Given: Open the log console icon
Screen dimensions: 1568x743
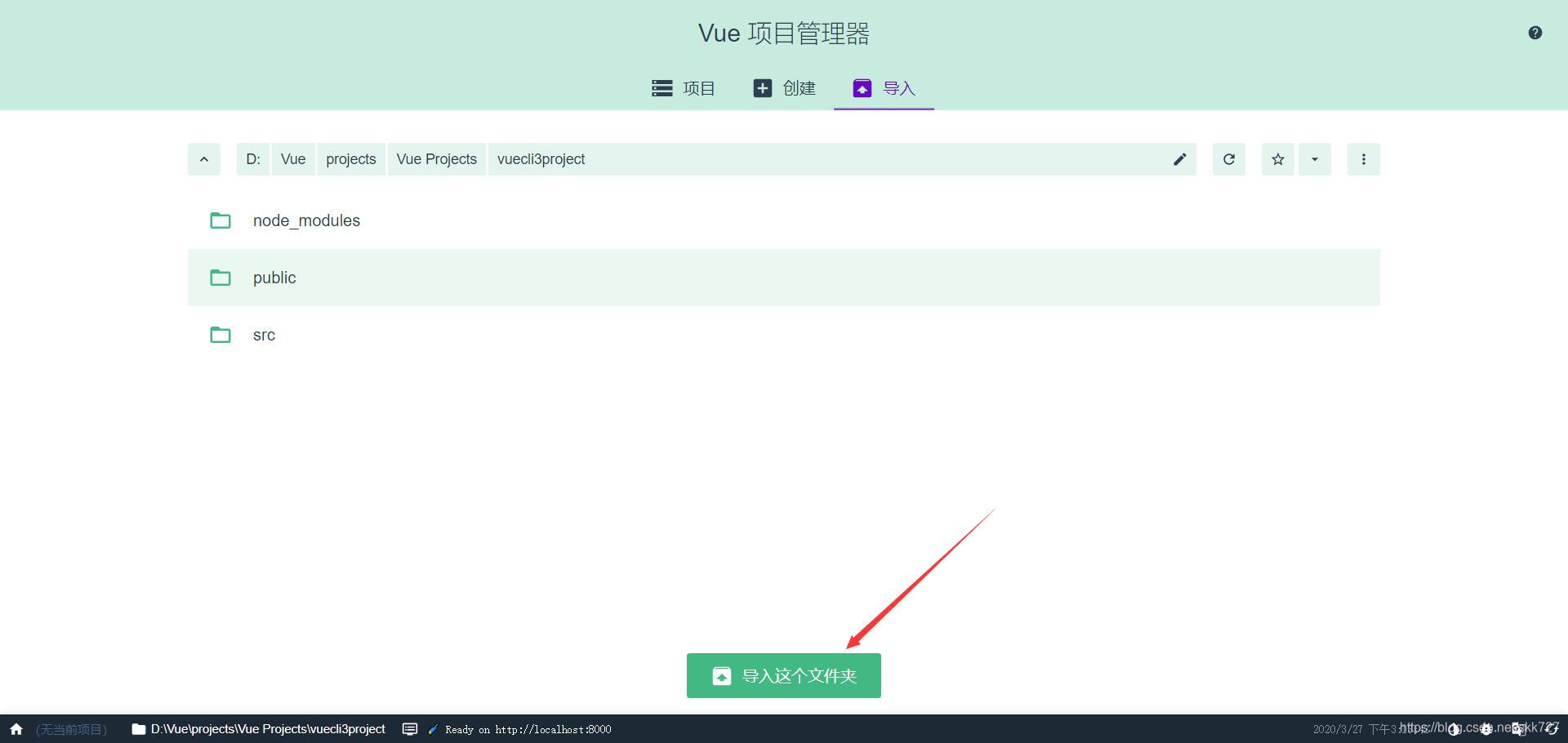Looking at the screenshot, I should click(410, 729).
